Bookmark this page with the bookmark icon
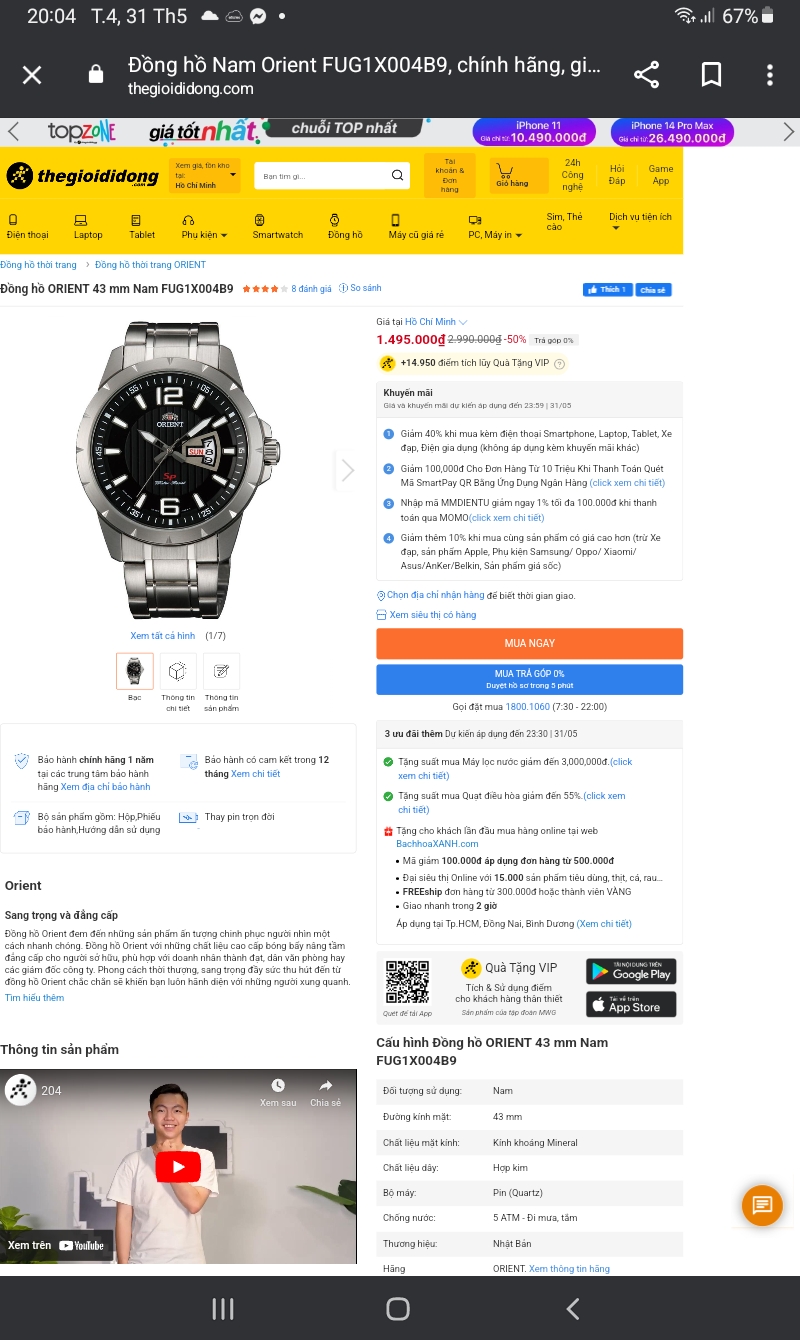The width and height of the screenshot is (800, 1340). coord(711,75)
